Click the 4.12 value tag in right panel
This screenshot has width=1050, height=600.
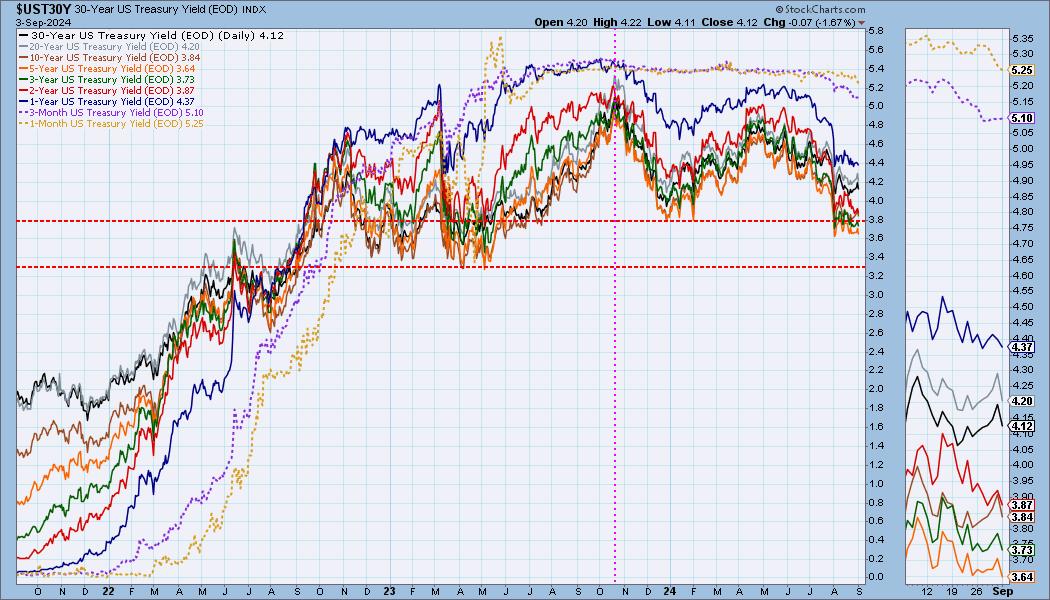point(1021,426)
